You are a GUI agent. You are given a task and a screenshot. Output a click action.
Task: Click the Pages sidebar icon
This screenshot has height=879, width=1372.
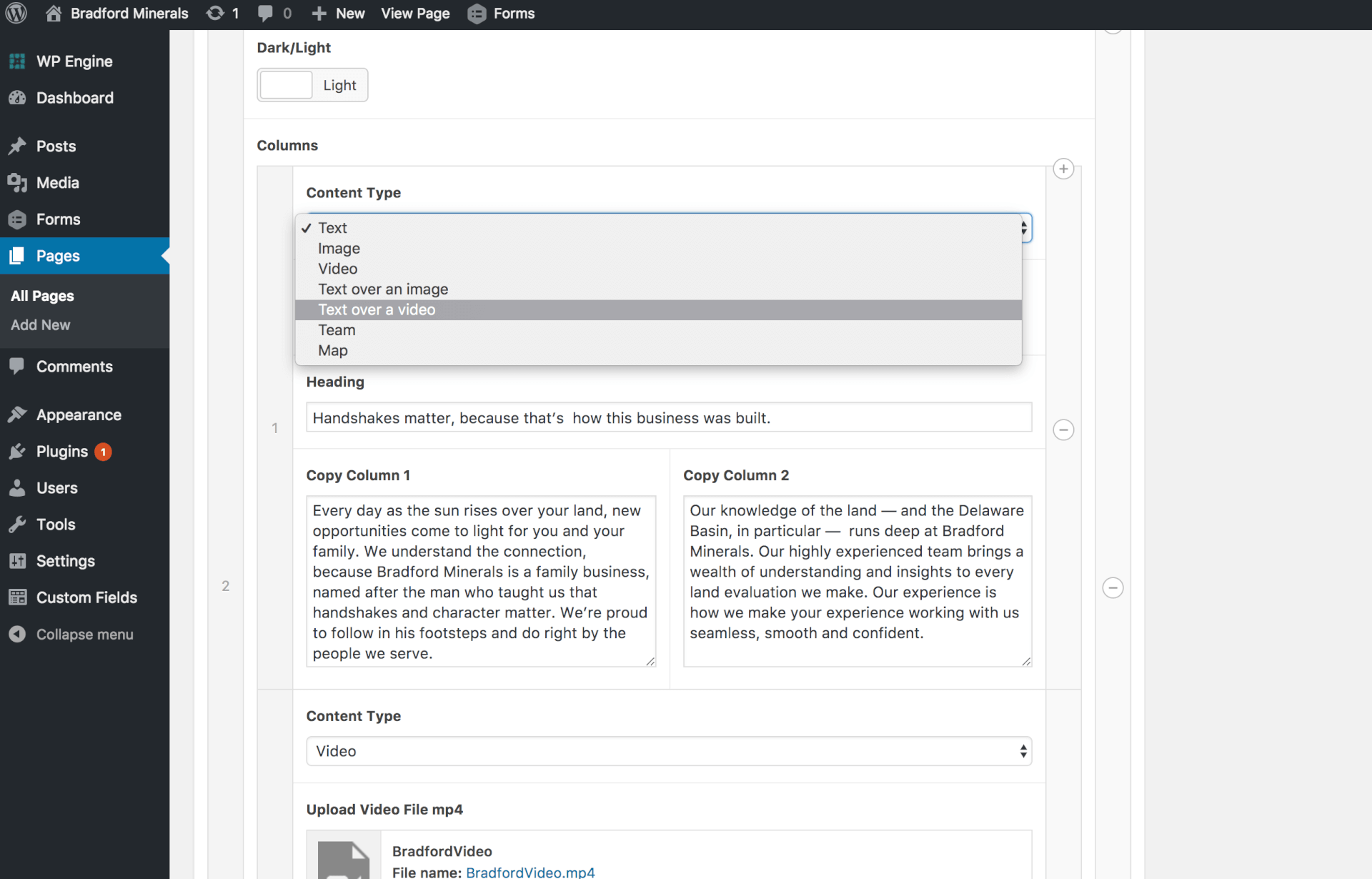click(x=17, y=256)
